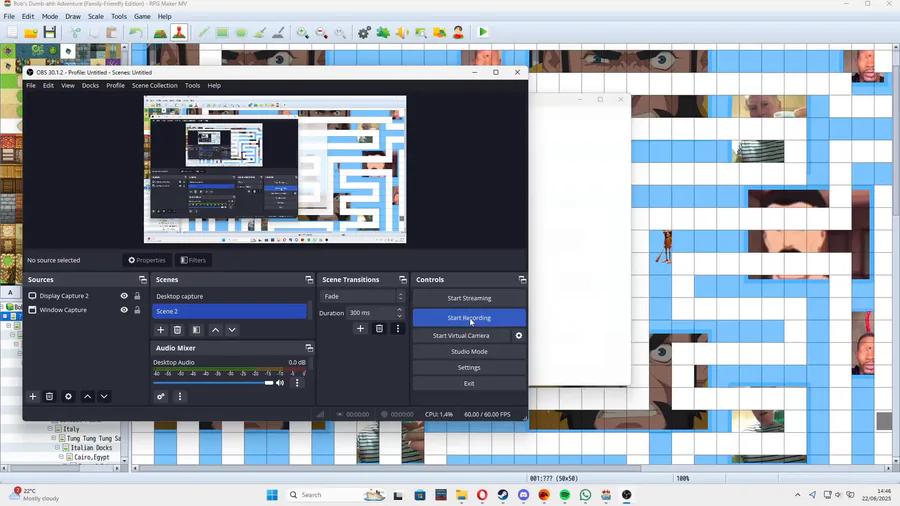Open RPG Maker Game menu
Screen dimensions: 900x506
(142, 17)
